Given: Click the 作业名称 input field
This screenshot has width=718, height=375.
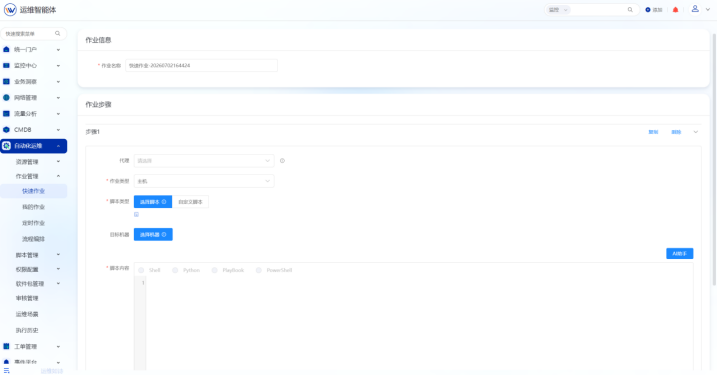Looking at the screenshot, I should (x=201, y=65).
